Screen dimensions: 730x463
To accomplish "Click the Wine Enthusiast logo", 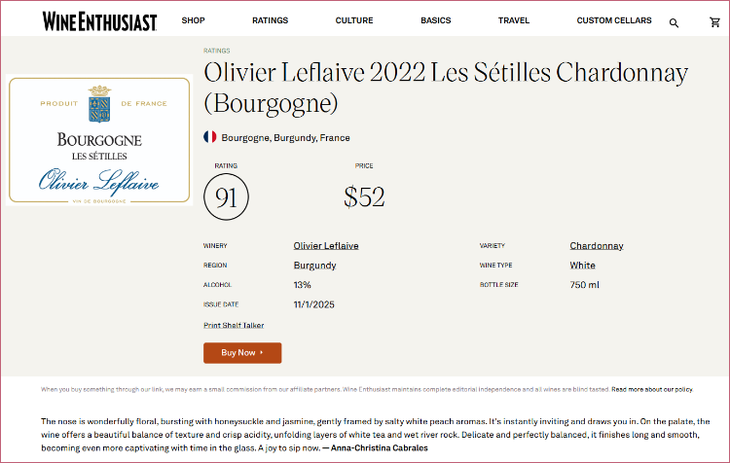I will [100, 20].
